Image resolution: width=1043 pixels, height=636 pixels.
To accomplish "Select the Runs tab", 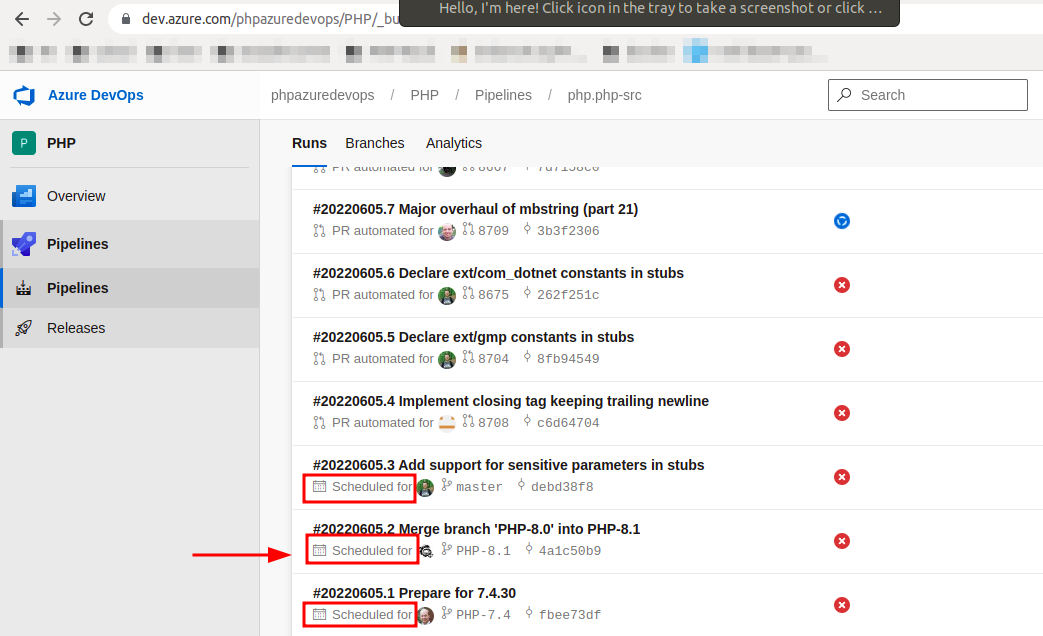I will tap(309, 143).
